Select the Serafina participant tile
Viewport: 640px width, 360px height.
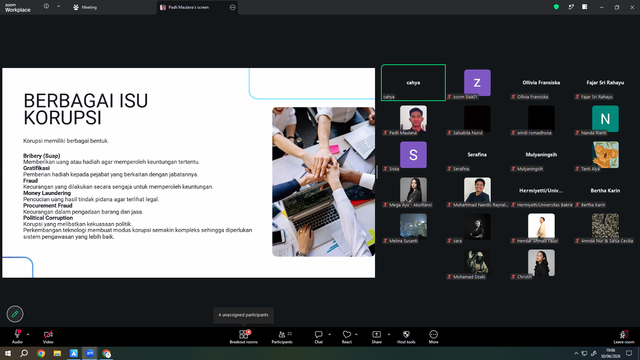tap(477, 155)
